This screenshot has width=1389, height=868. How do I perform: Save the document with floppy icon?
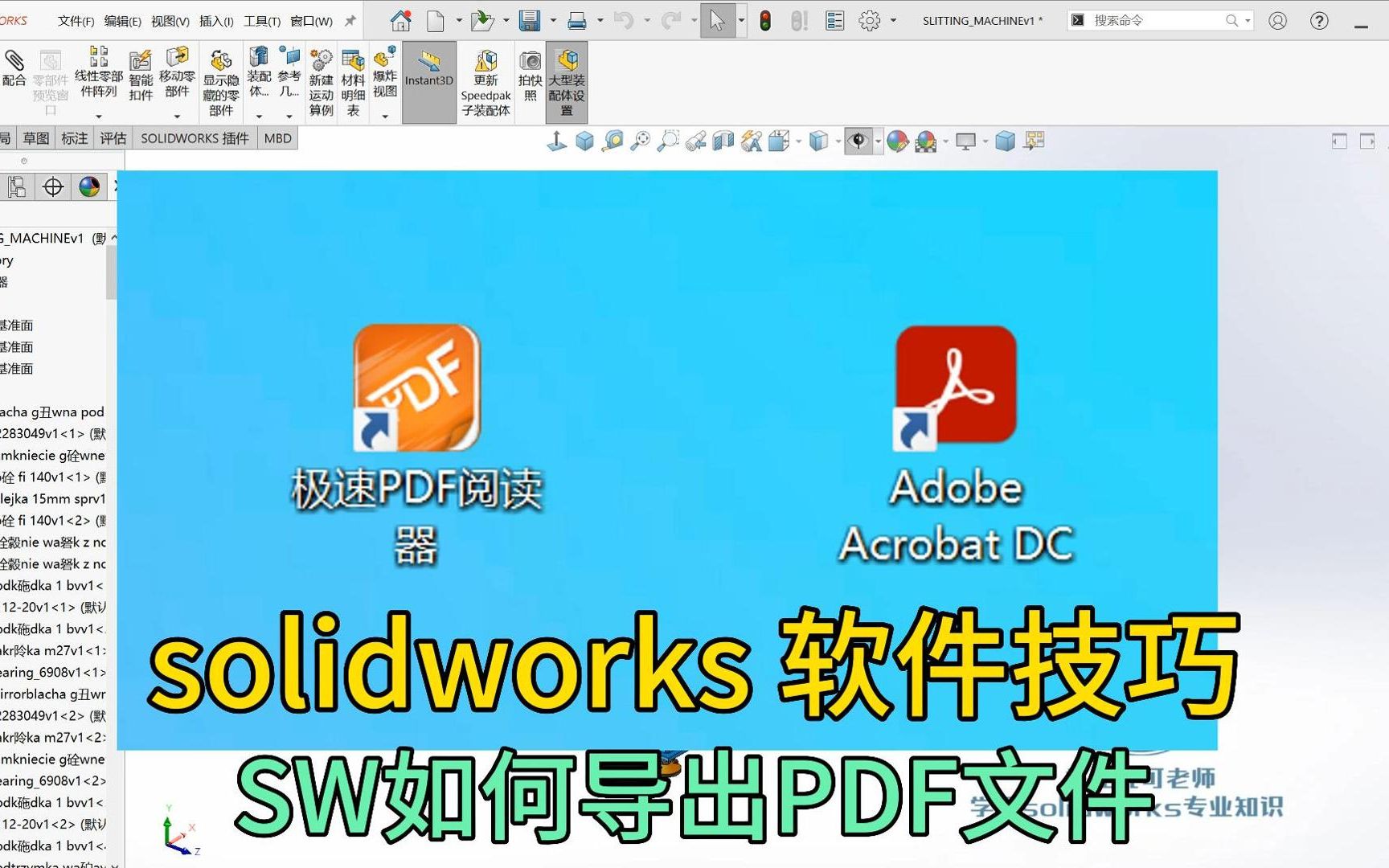click(530, 20)
